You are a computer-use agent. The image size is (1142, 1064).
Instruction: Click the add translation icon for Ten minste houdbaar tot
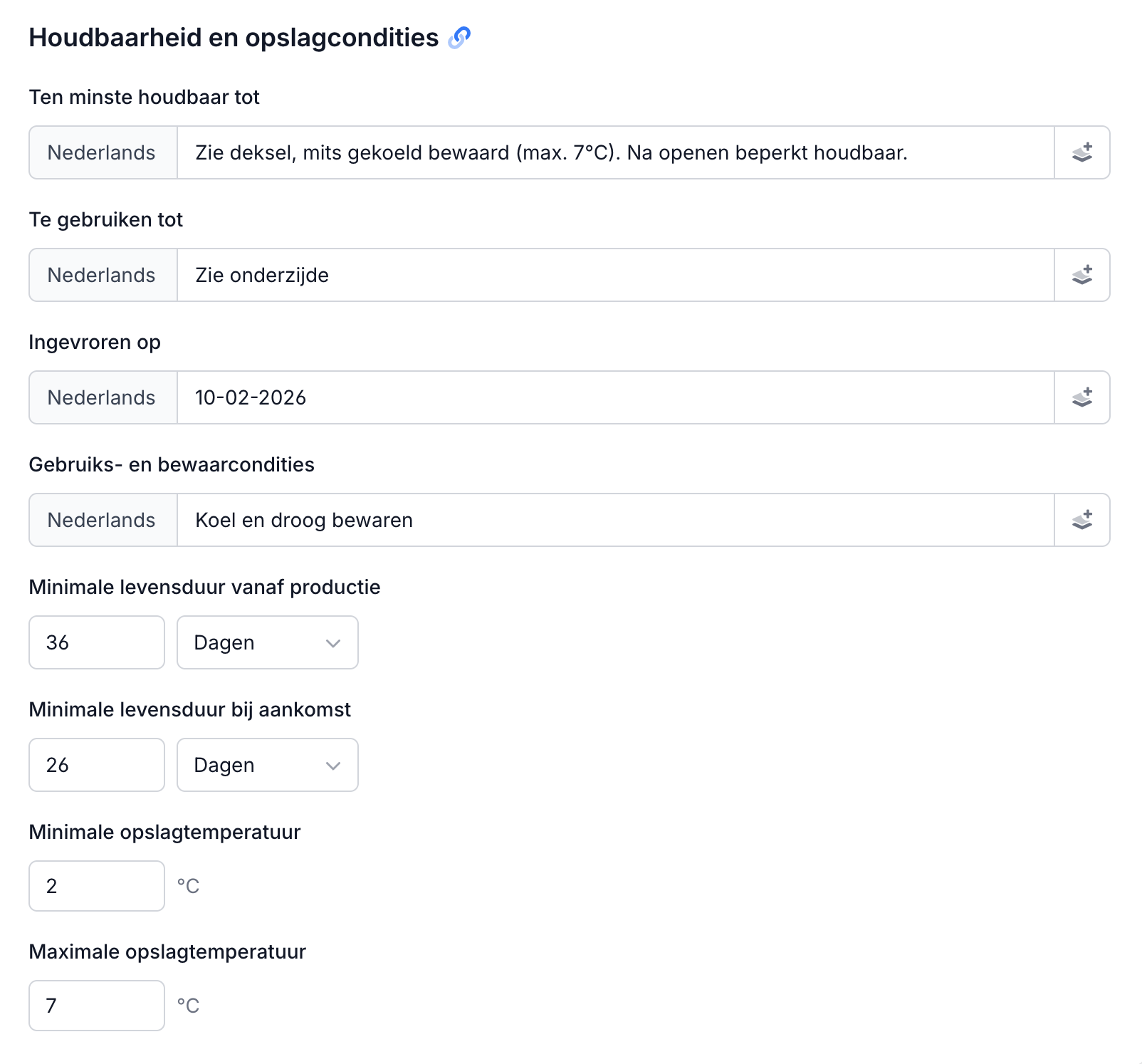[x=1081, y=152]
